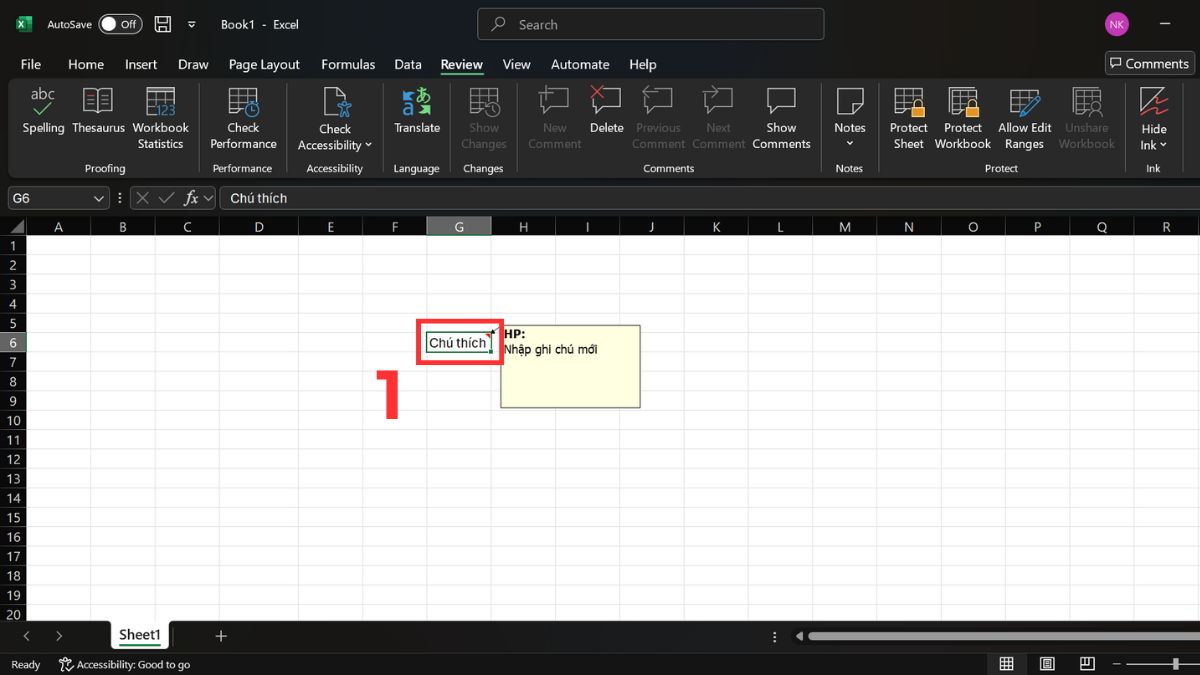Screen dimensions: 1200x675
Task: Open the Name Box dropdown
Action: click(x=99, y=198)
